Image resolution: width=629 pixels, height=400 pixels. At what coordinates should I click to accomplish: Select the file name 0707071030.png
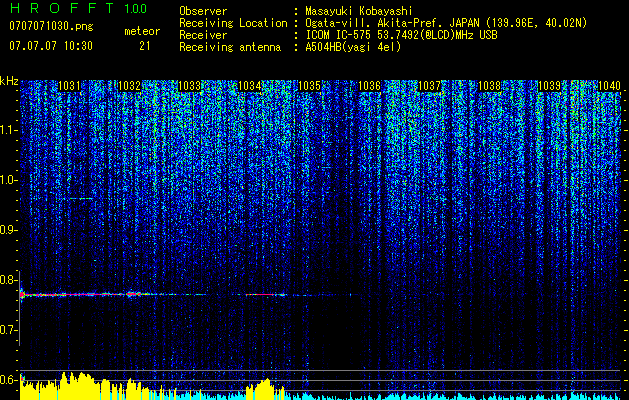[x=51, y=27]
